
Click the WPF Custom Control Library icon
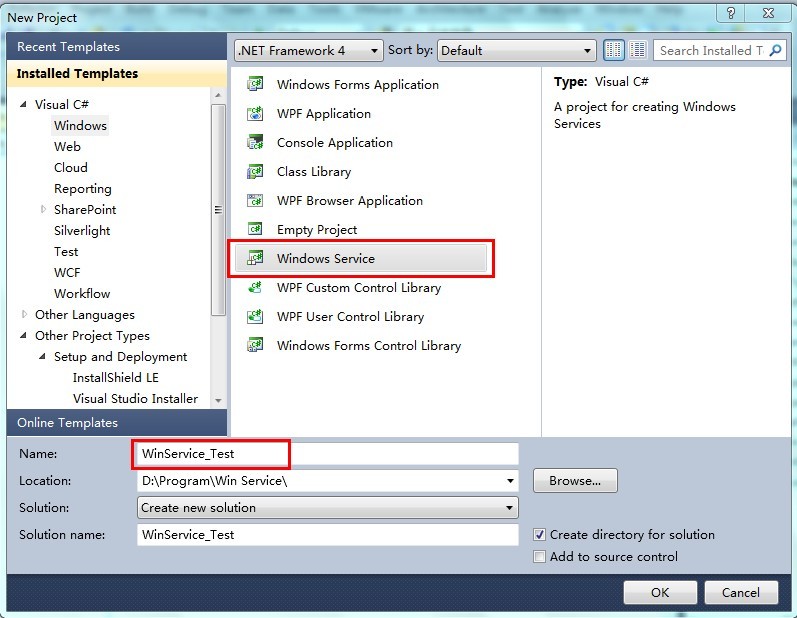point(255,288)
